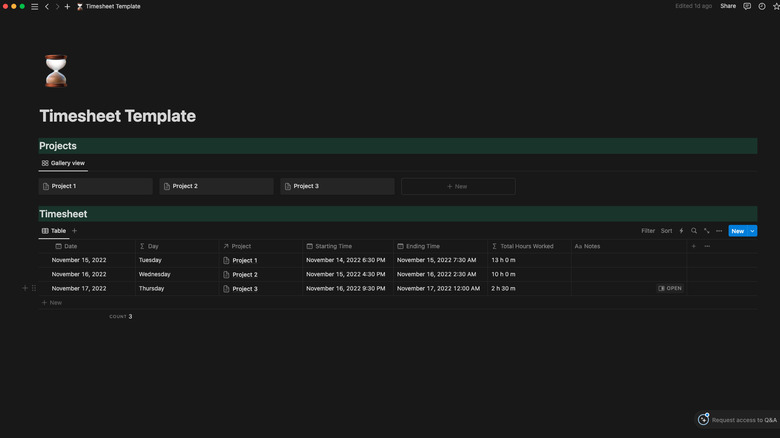Click the search icon in table toolbar
780x438 pixels.
[x=694, y=231]
